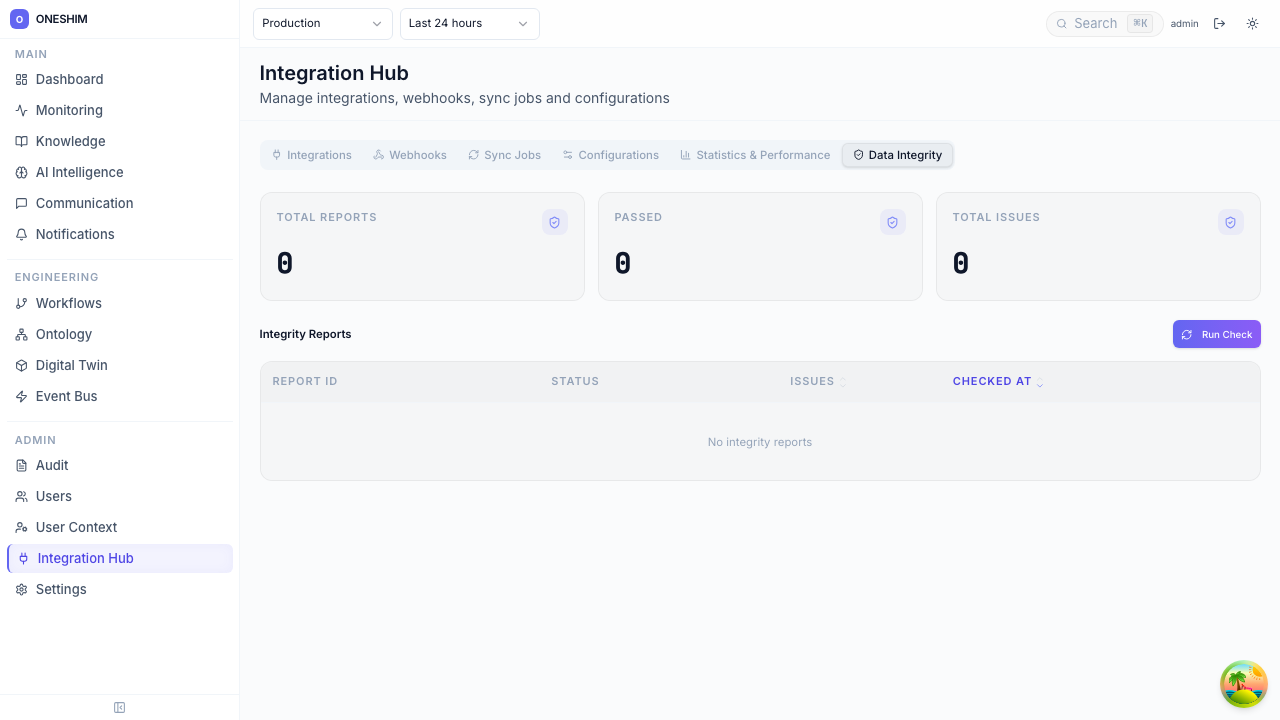Click the ONESHIM logo icon
The width and height of the screenshot is (1280, 720).
(x=19, y=19)
